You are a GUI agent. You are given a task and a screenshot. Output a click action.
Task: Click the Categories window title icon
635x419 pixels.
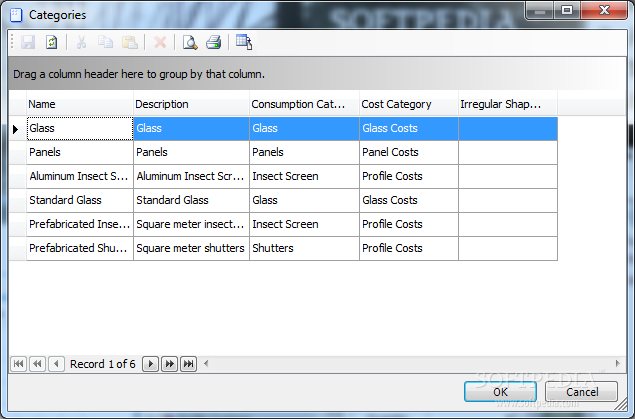(x=16, y=15)
